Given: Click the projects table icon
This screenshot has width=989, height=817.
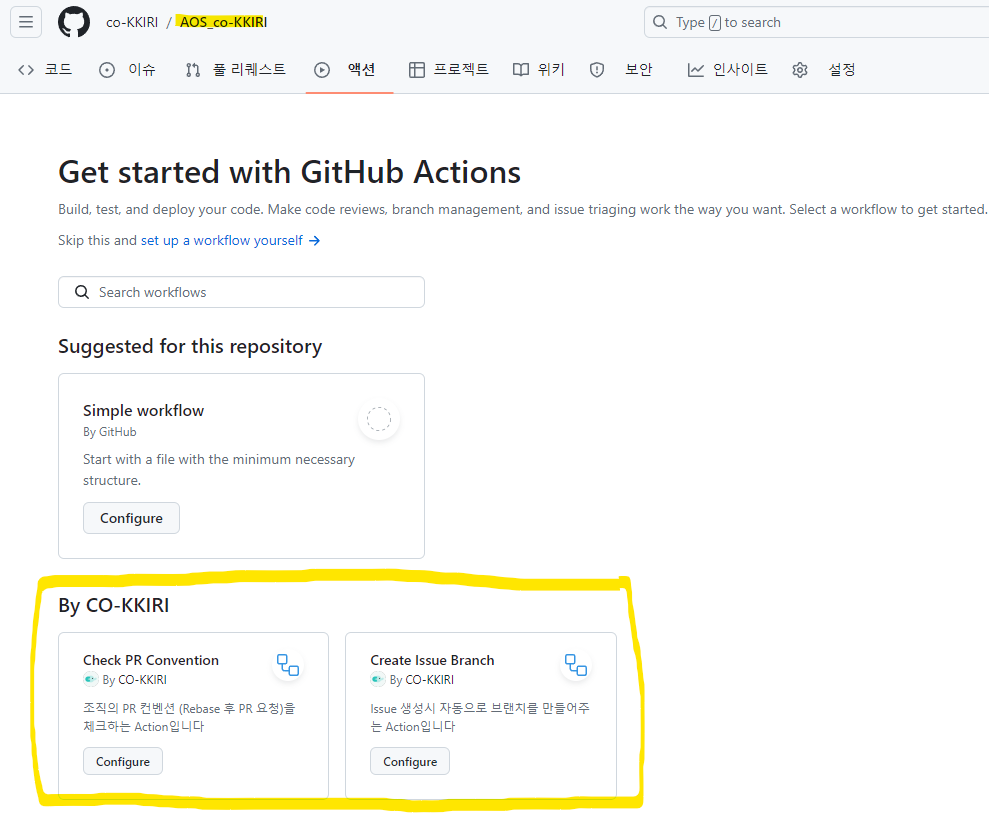Looking at the screenshot, I should [416, 69].
